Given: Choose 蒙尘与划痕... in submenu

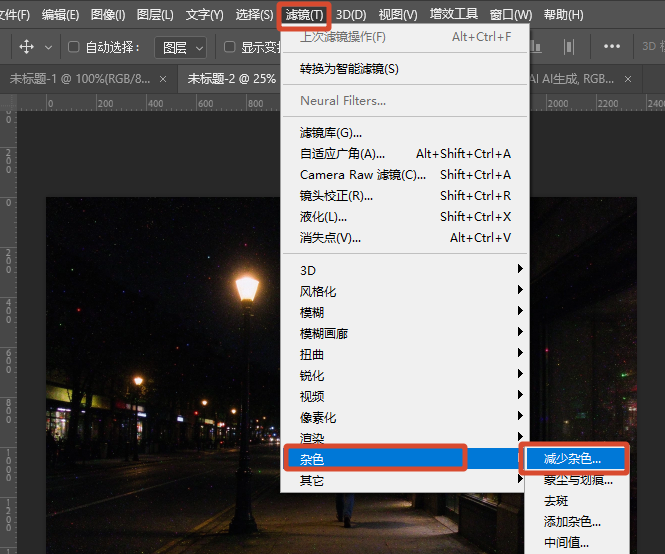Looking at the screenshot, I should 576,480.
